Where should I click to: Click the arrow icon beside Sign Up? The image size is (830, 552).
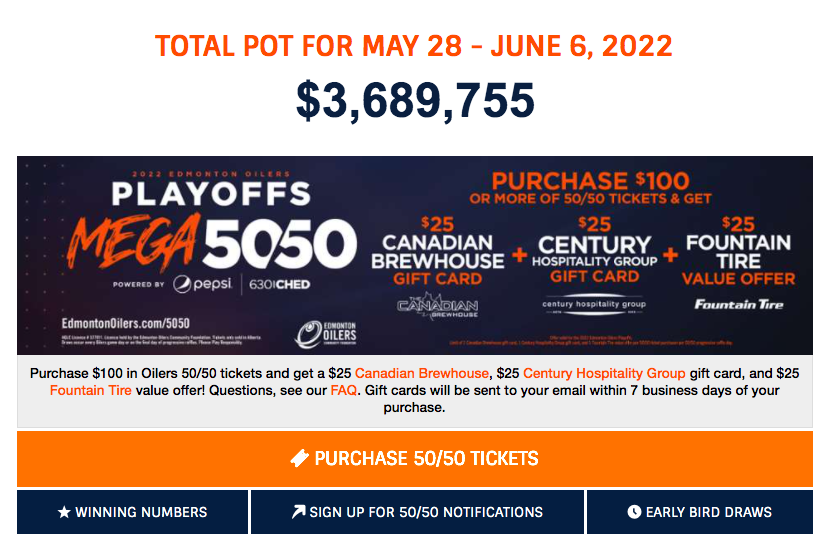[298, 512]
